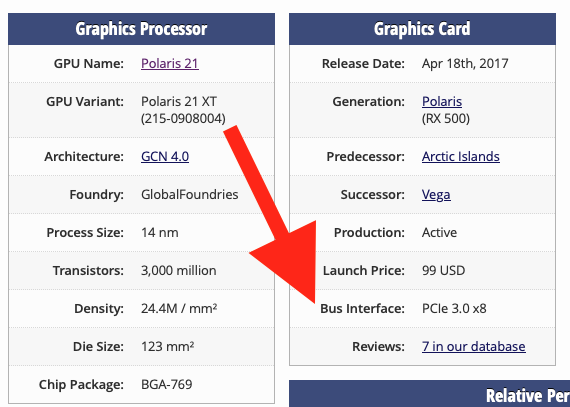This screenshot has height=407, width=570.
Task: Open the GCN 4.0 architecture link
Action: pos(165,157)
